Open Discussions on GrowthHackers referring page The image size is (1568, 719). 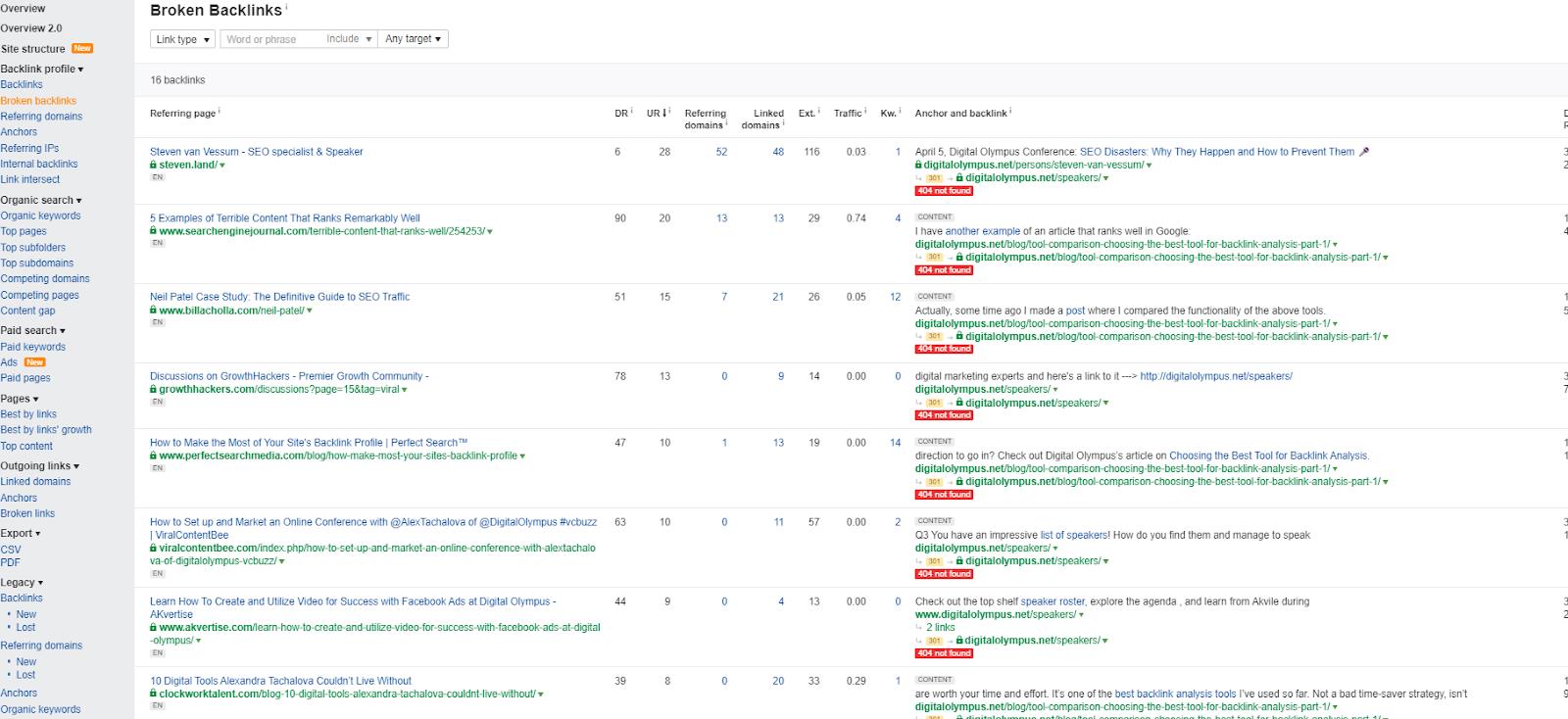click(289, 376)
